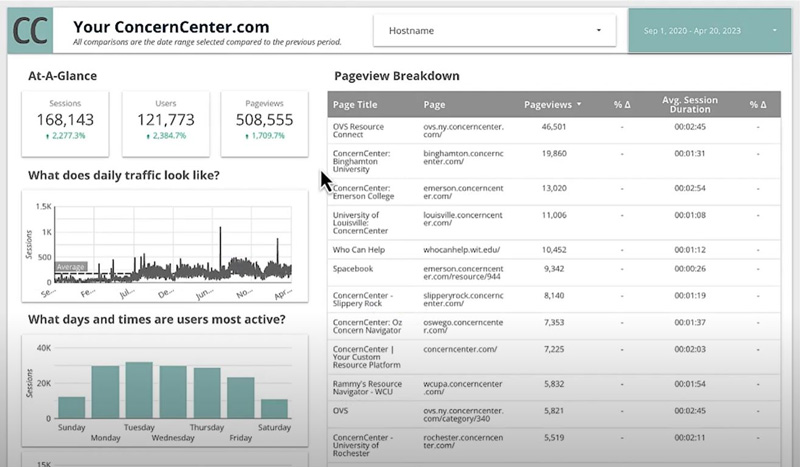
Task: Click the rochester.concerncenter.com/ page cell
Action: 463,441
